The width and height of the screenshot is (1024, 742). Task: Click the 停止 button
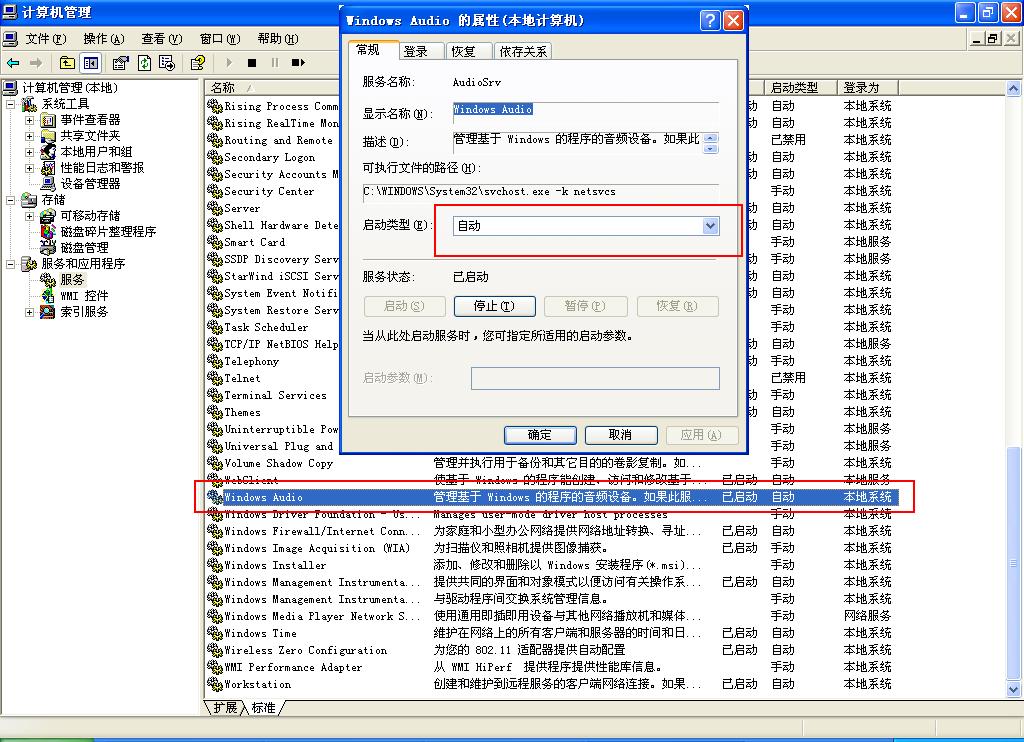(494, 306)
